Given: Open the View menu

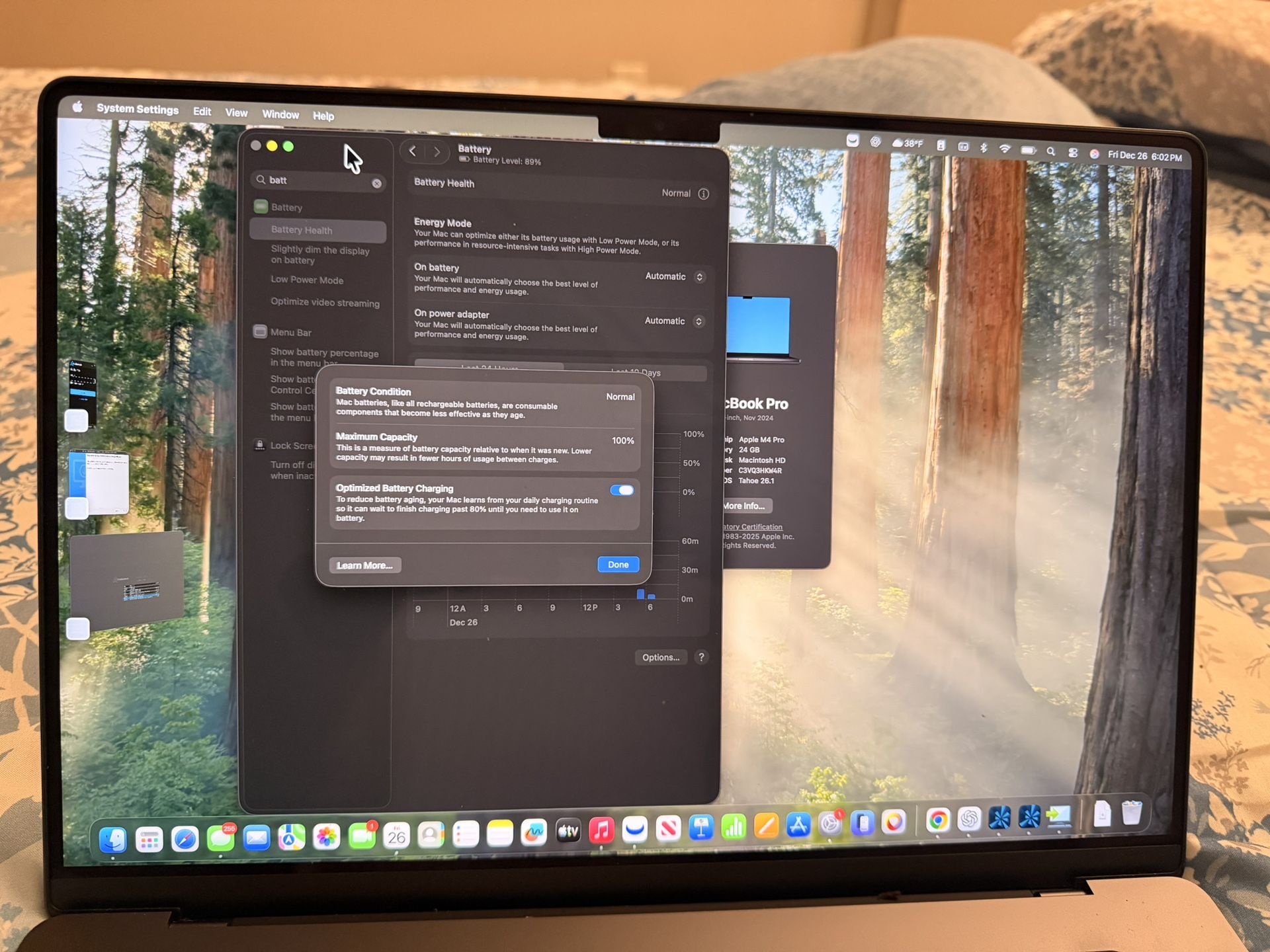Looking at the screenshot, I should click(236, 113).
